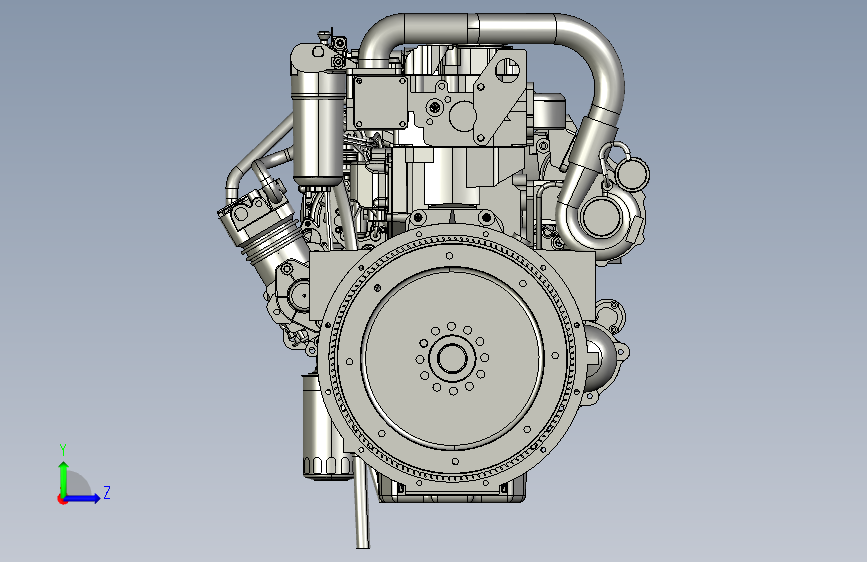This screenshot has height=562, width=867.
Task: Select the dipstick tube below the engine
Action: tap(362, 502)
